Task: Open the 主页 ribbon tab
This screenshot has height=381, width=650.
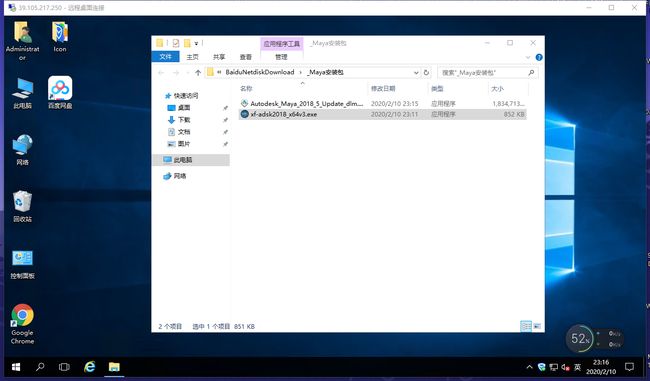Action: 192,57
